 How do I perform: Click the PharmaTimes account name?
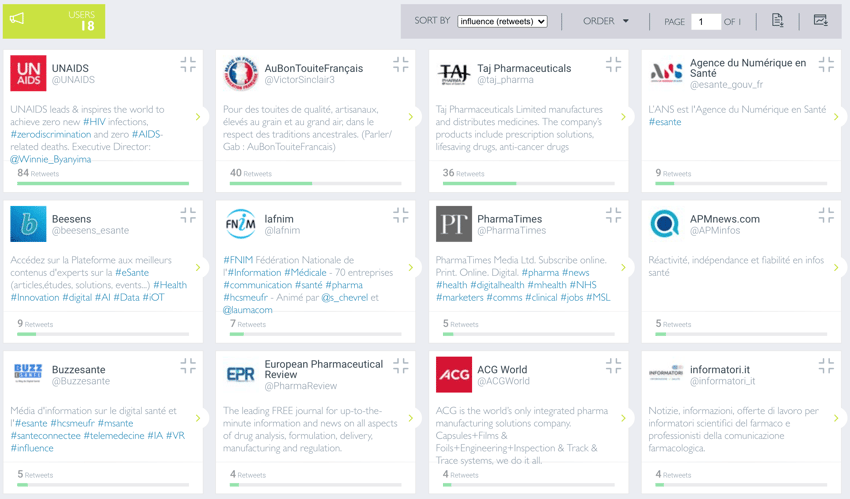click(x=510, y=219)
